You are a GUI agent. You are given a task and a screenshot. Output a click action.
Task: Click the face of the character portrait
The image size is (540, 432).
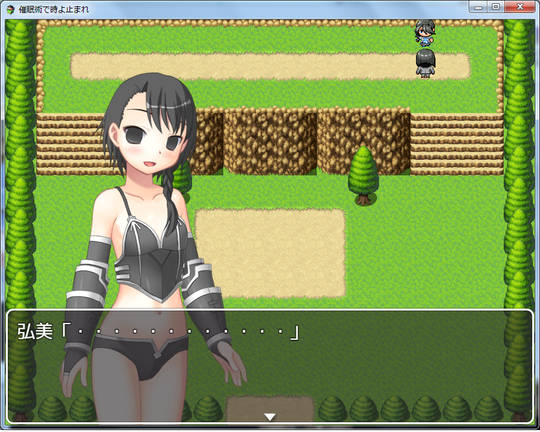click(x=152, y=141)
